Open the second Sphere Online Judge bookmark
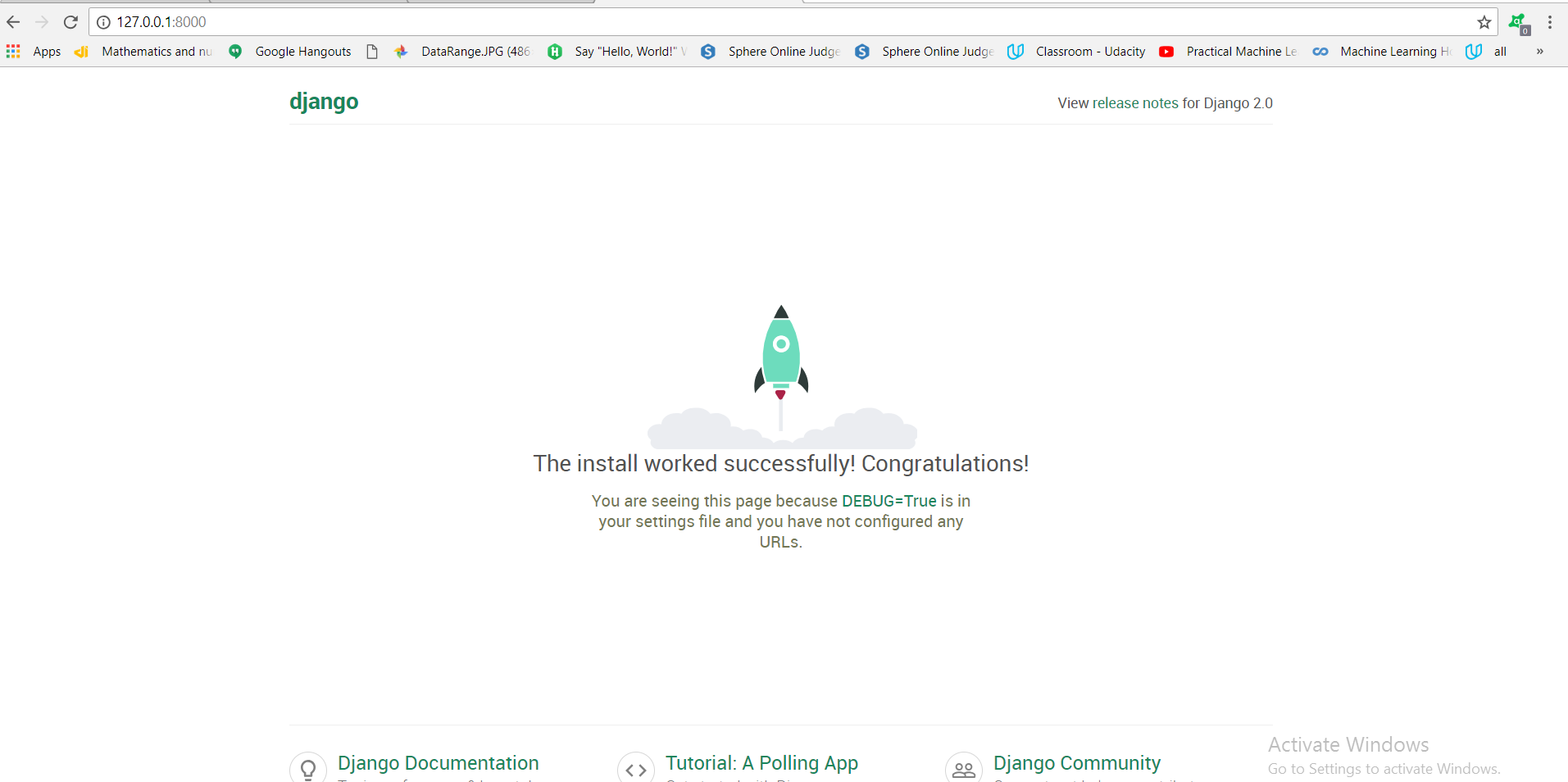Image resolution: width=1568 pixels, height=782 pixels. tap(925, 52)
